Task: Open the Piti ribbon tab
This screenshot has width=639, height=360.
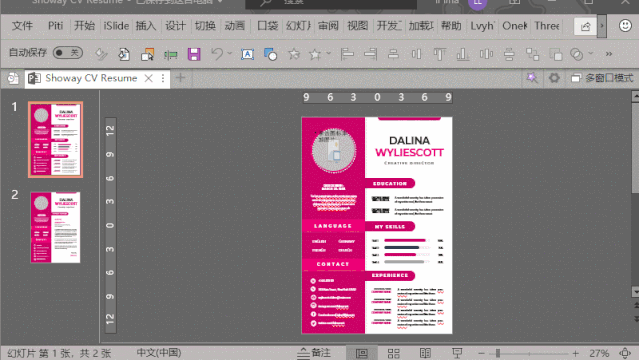Action: pos(55,26)
